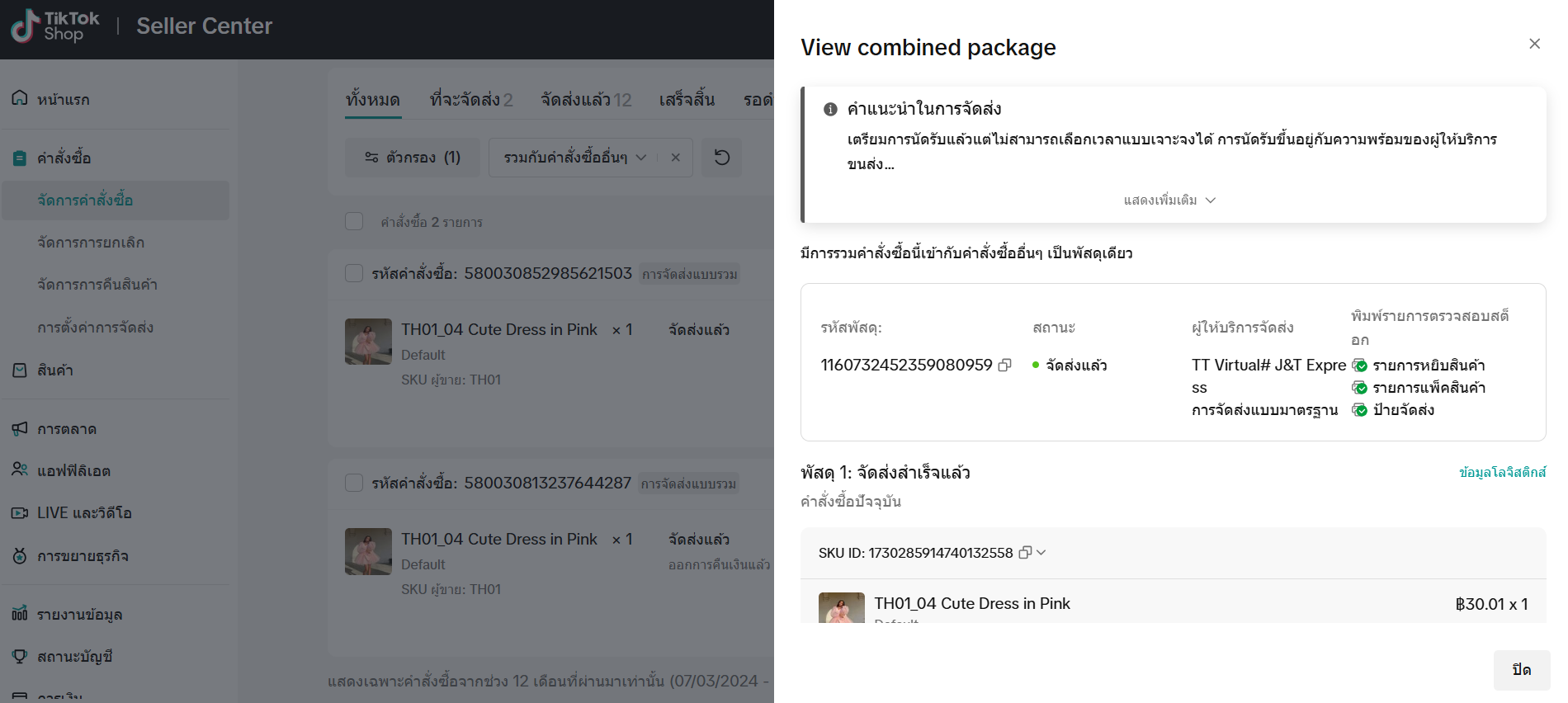Expand the SKU ID chevron

[1041, 553]
